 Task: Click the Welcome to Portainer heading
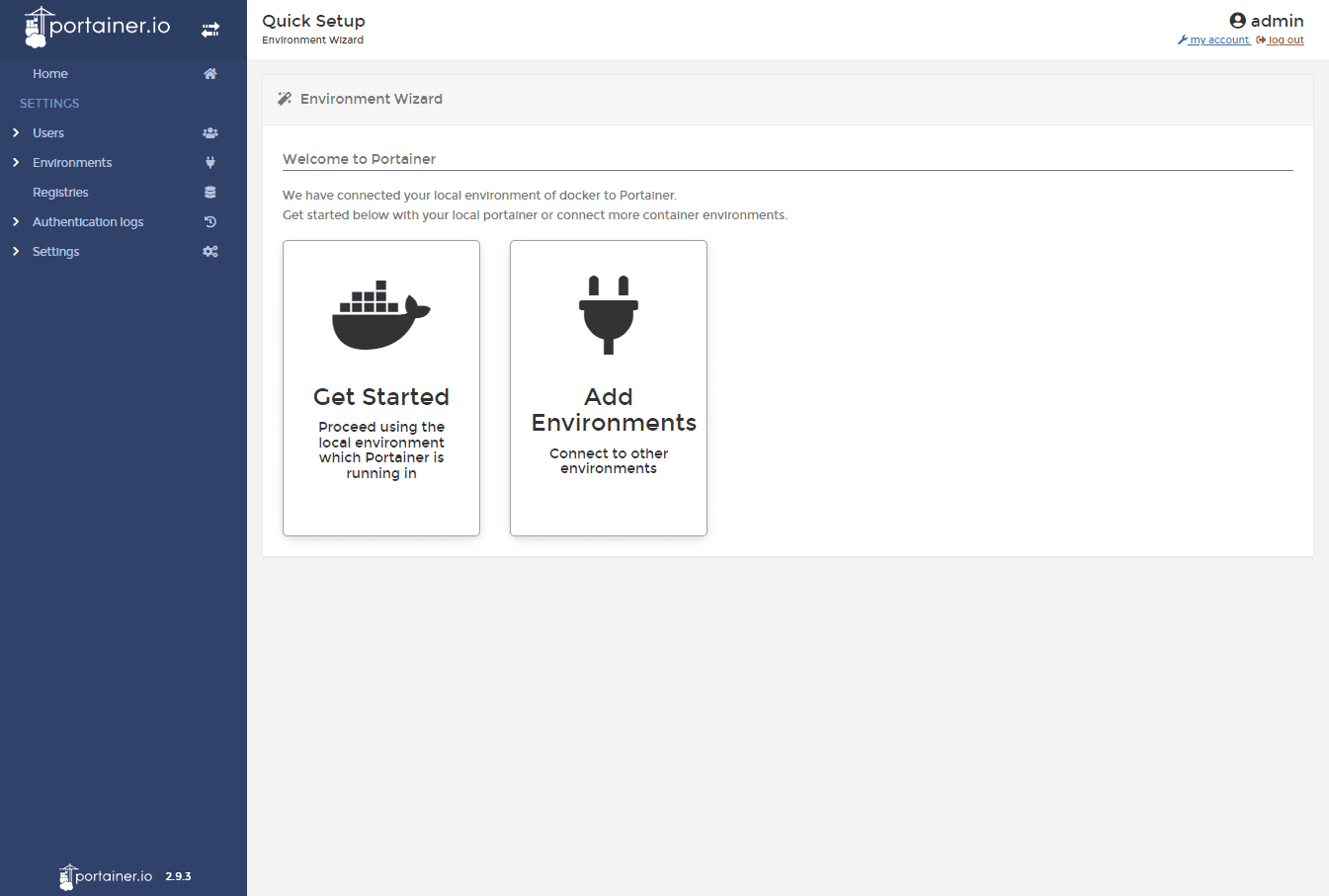359,159
